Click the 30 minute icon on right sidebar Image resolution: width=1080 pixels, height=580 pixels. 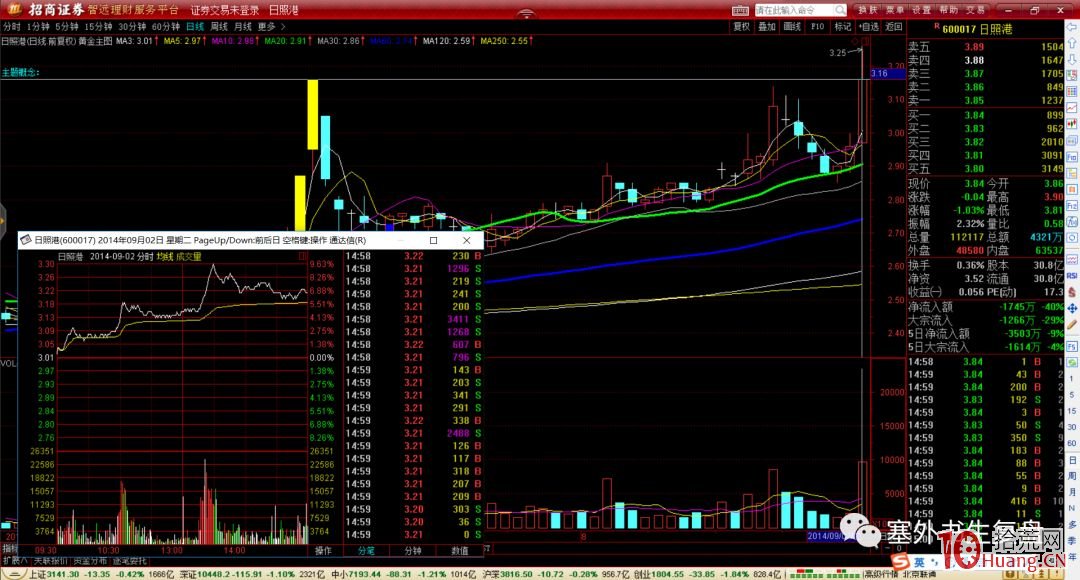(1072, 427)
